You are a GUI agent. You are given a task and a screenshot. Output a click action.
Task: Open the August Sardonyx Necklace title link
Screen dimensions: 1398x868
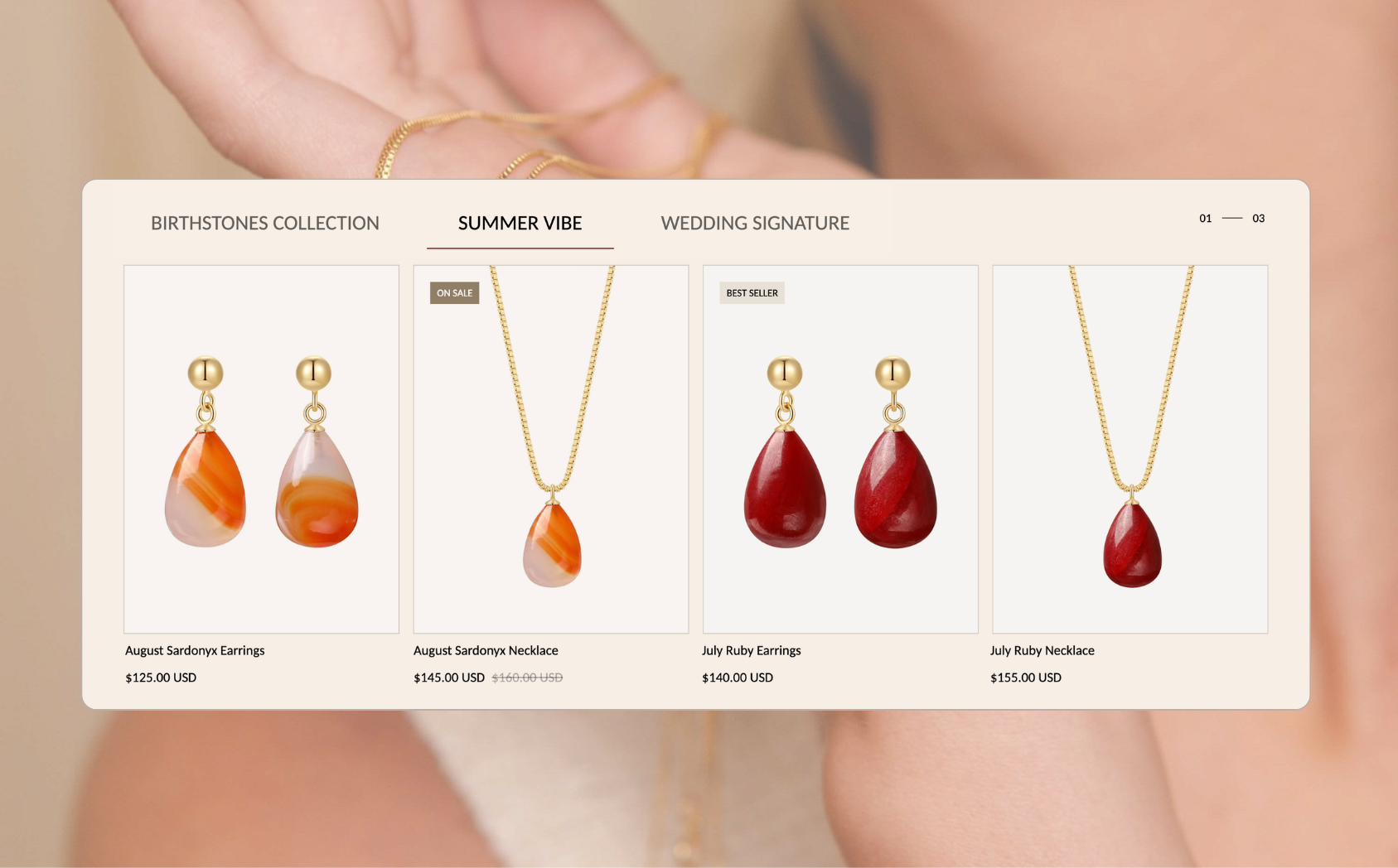coord(486,650)
